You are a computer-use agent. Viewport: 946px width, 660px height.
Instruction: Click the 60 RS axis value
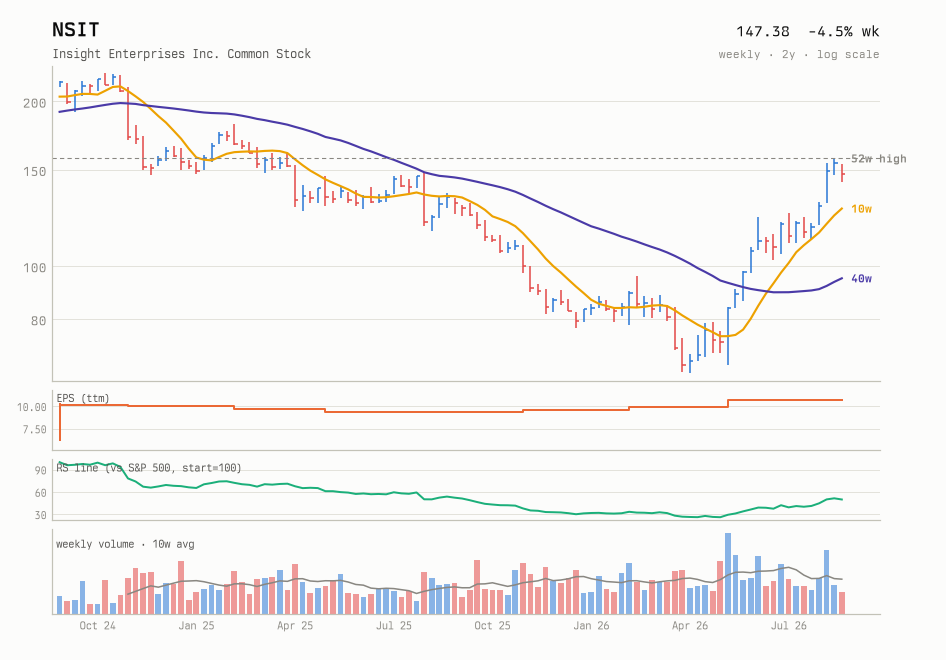[40, 493]
